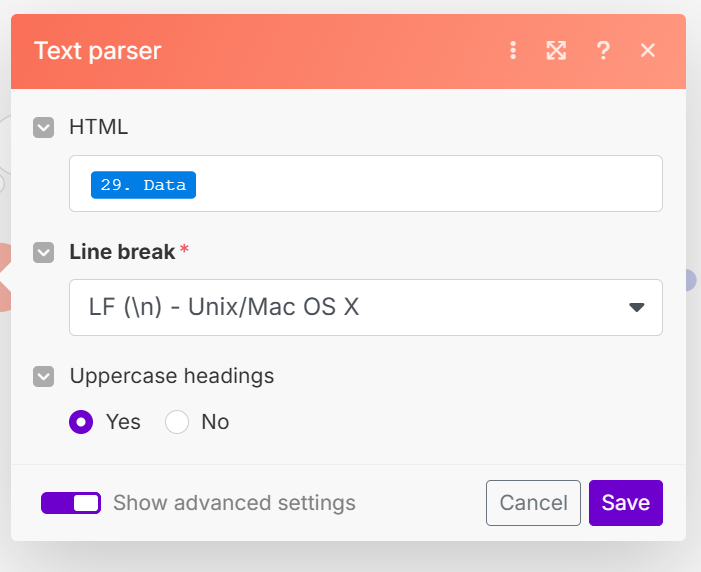The height and width of the screenshot is (572, 701).
Task: Disable the Show advanced settings switch
Action: 71,503
